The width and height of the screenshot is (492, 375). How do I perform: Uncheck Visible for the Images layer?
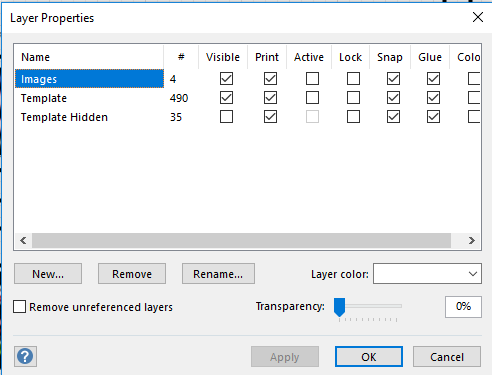click(226, 79)
